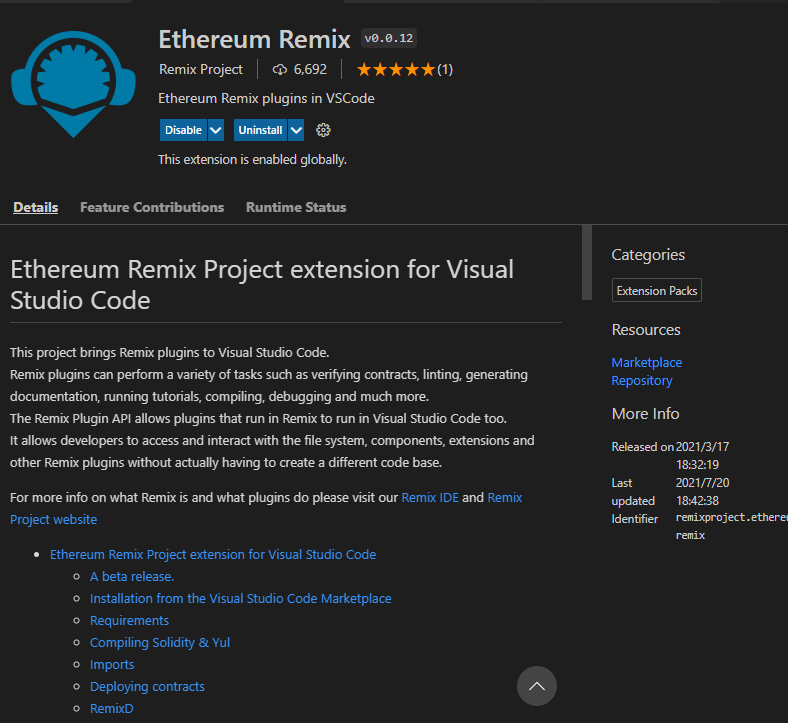
Task: Select the Extension Packs category
Action: point(657,290)
